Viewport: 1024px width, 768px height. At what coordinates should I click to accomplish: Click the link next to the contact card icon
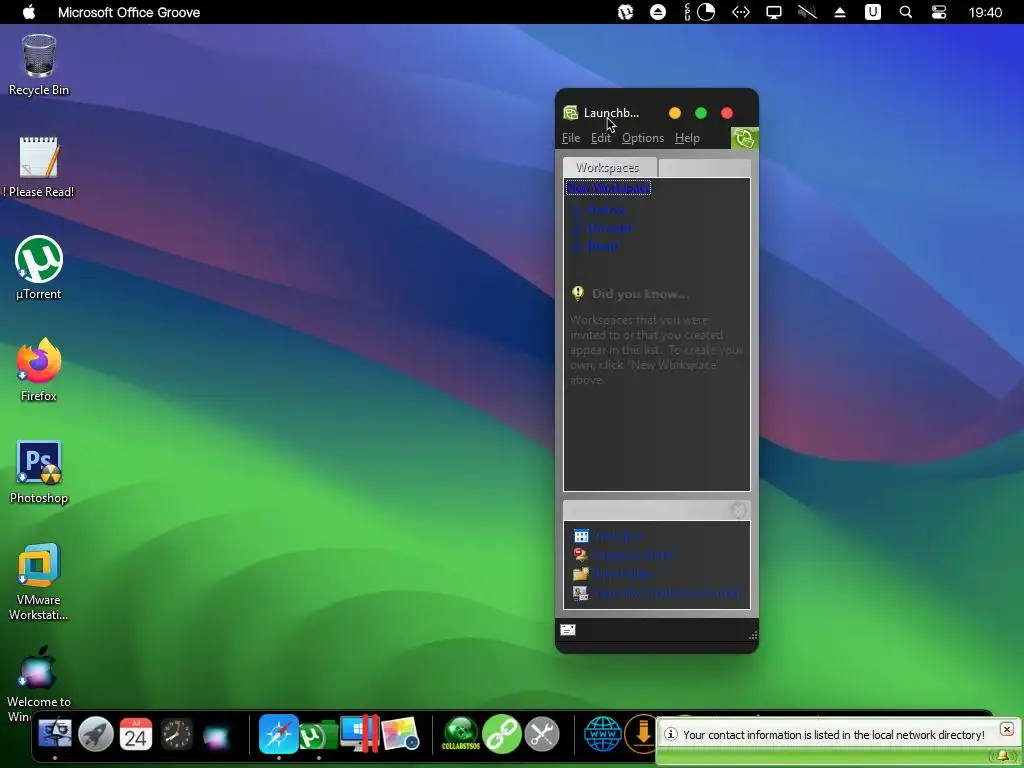667,593
